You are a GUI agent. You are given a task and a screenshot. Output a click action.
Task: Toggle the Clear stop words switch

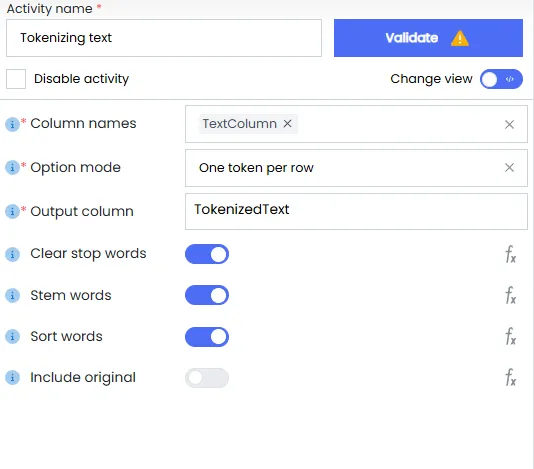[x=207, y=254]
